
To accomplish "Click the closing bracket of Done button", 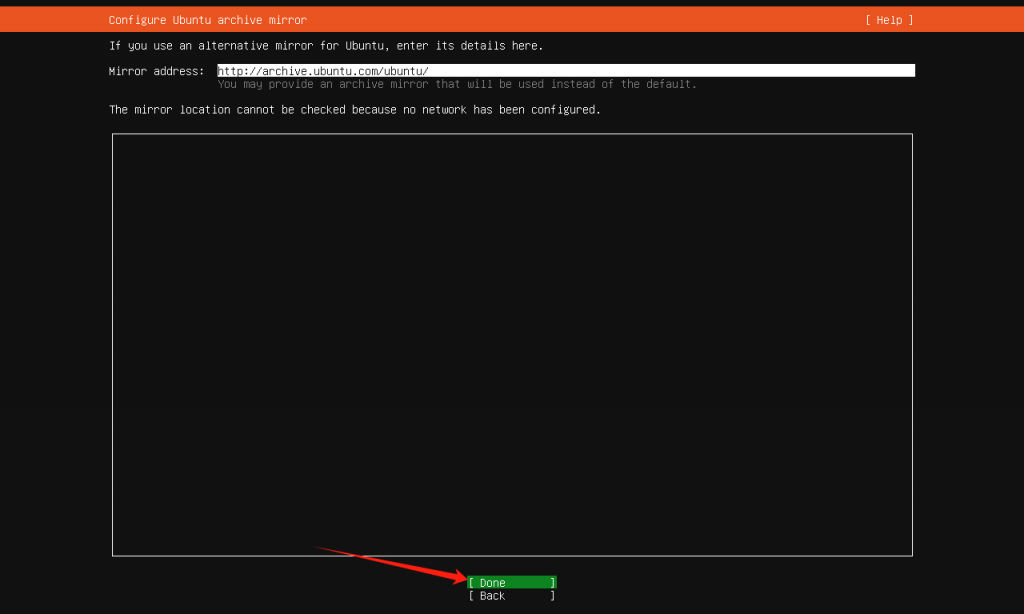I will click(x=553, y=583).
